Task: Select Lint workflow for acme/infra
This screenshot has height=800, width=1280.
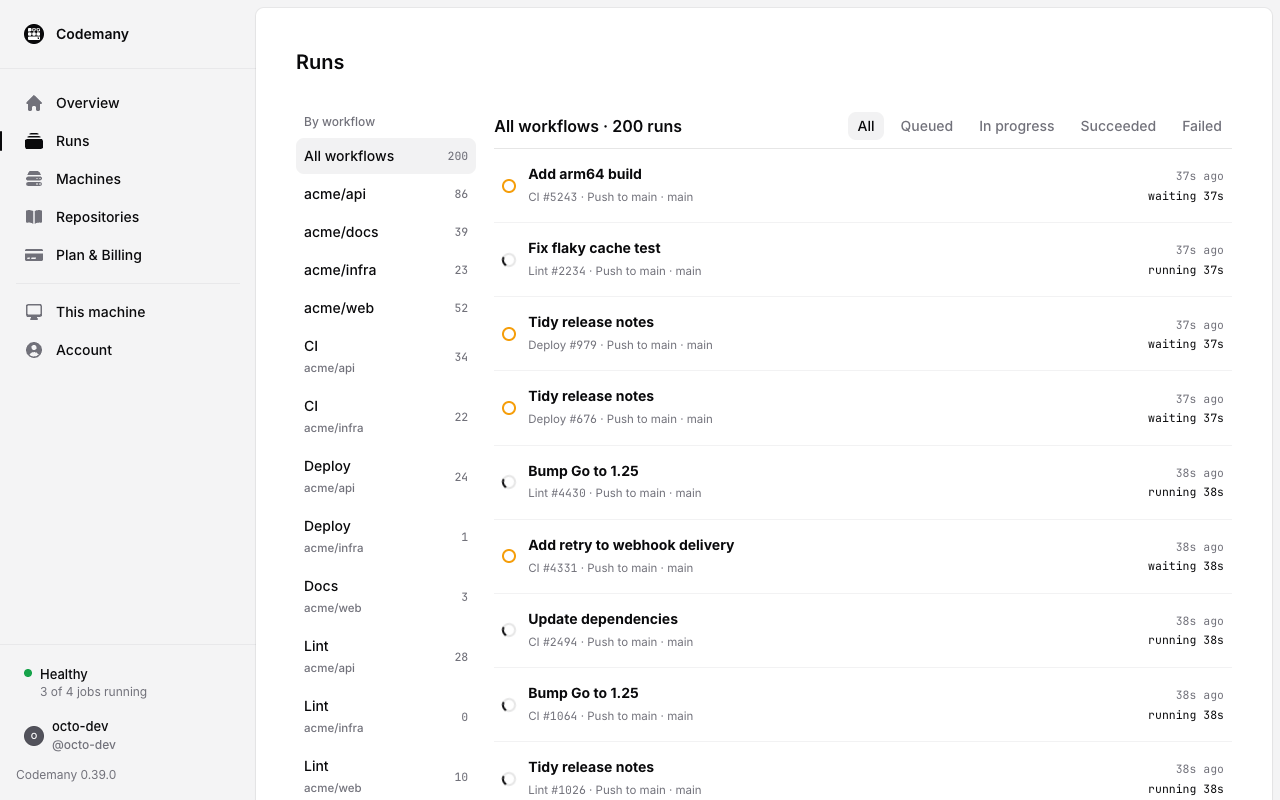Action: tap(386, 717)
